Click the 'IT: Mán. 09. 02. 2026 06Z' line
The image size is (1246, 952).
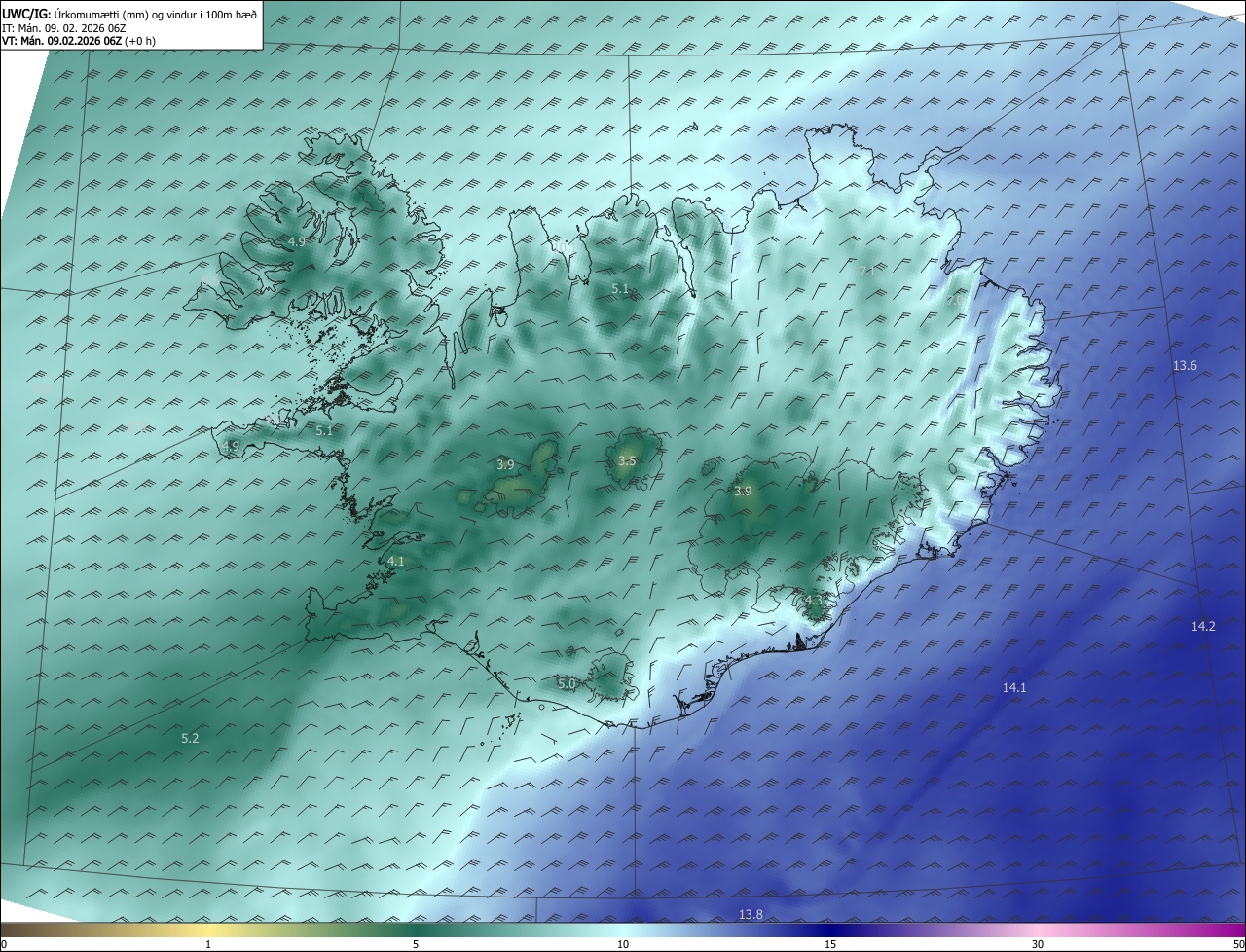pos(63,28)
